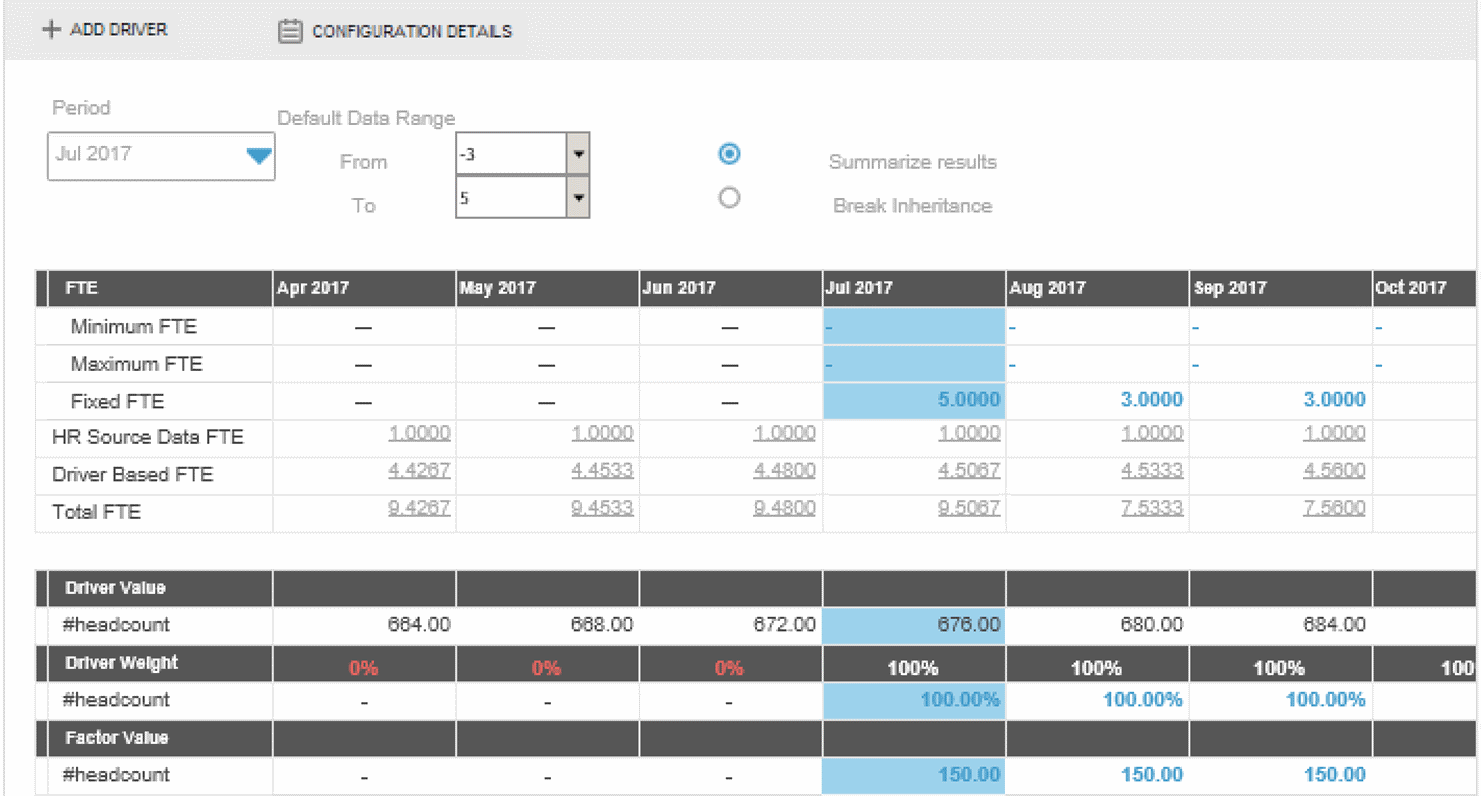The image size is (1481, 796).
Task: Open Driver Based FTE value 4.4533
Action: pos(602,471)
